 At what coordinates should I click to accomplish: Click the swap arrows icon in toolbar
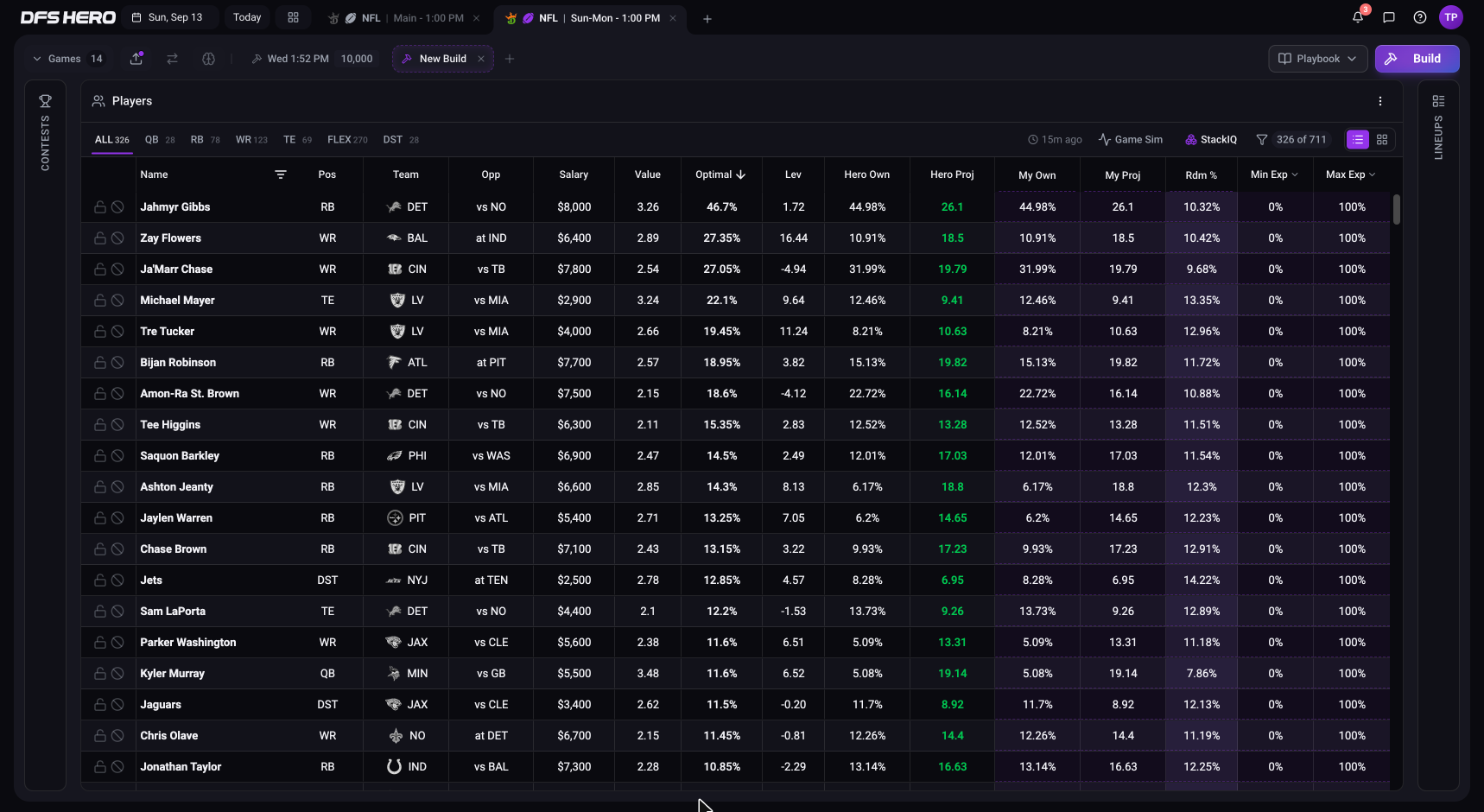point(172,59)
